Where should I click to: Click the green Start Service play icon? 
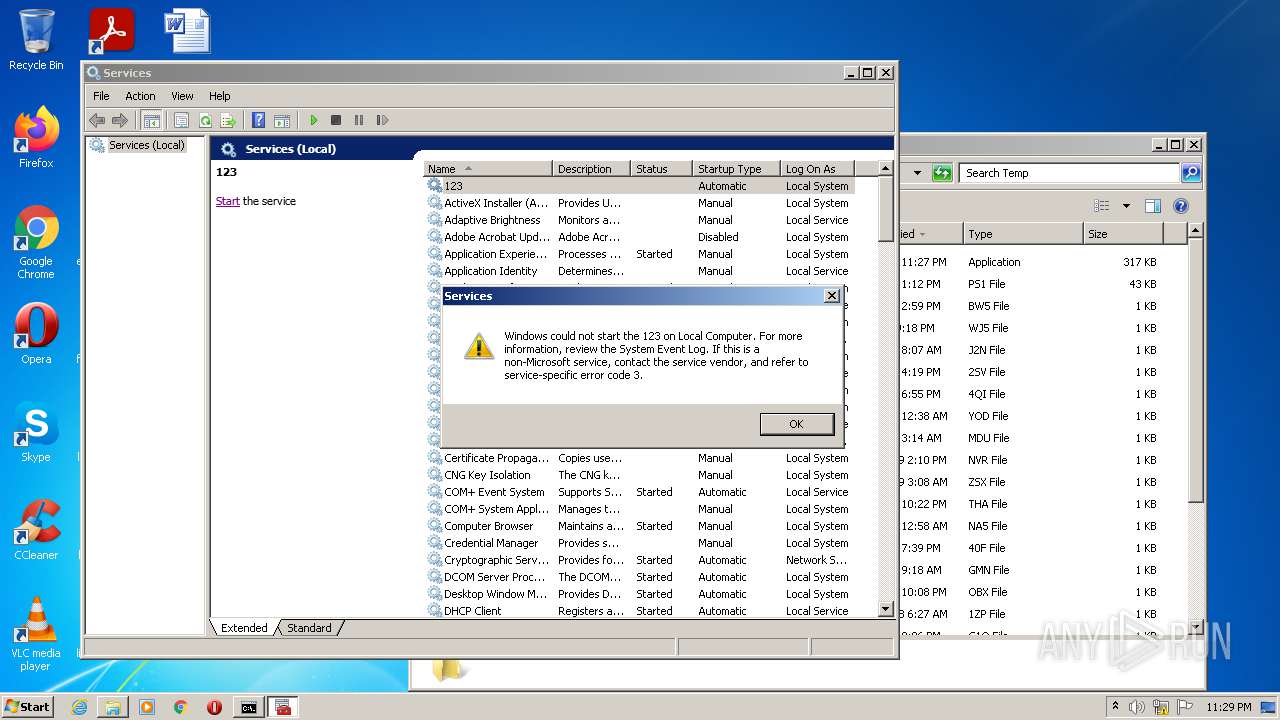pyautogui.click(x=313, y=120)
